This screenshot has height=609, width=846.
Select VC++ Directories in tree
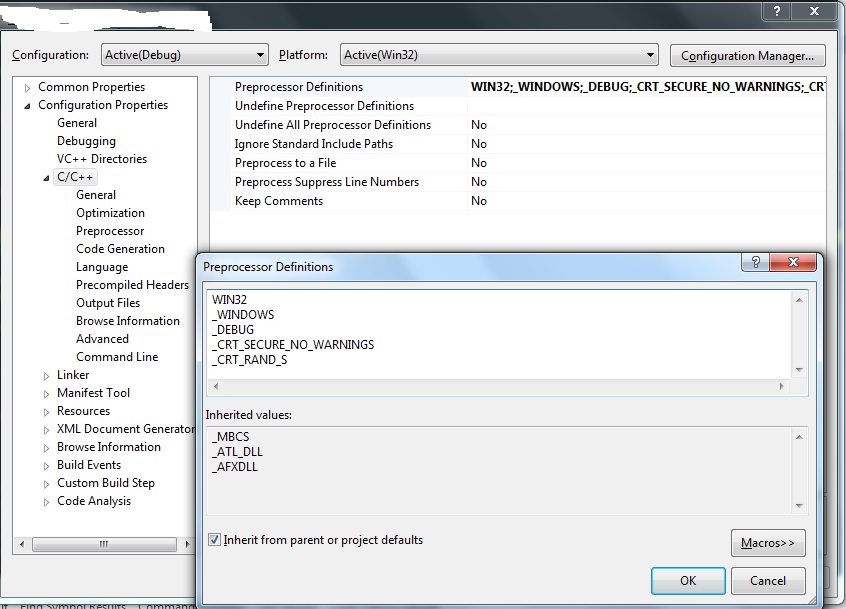pos(102,159)
